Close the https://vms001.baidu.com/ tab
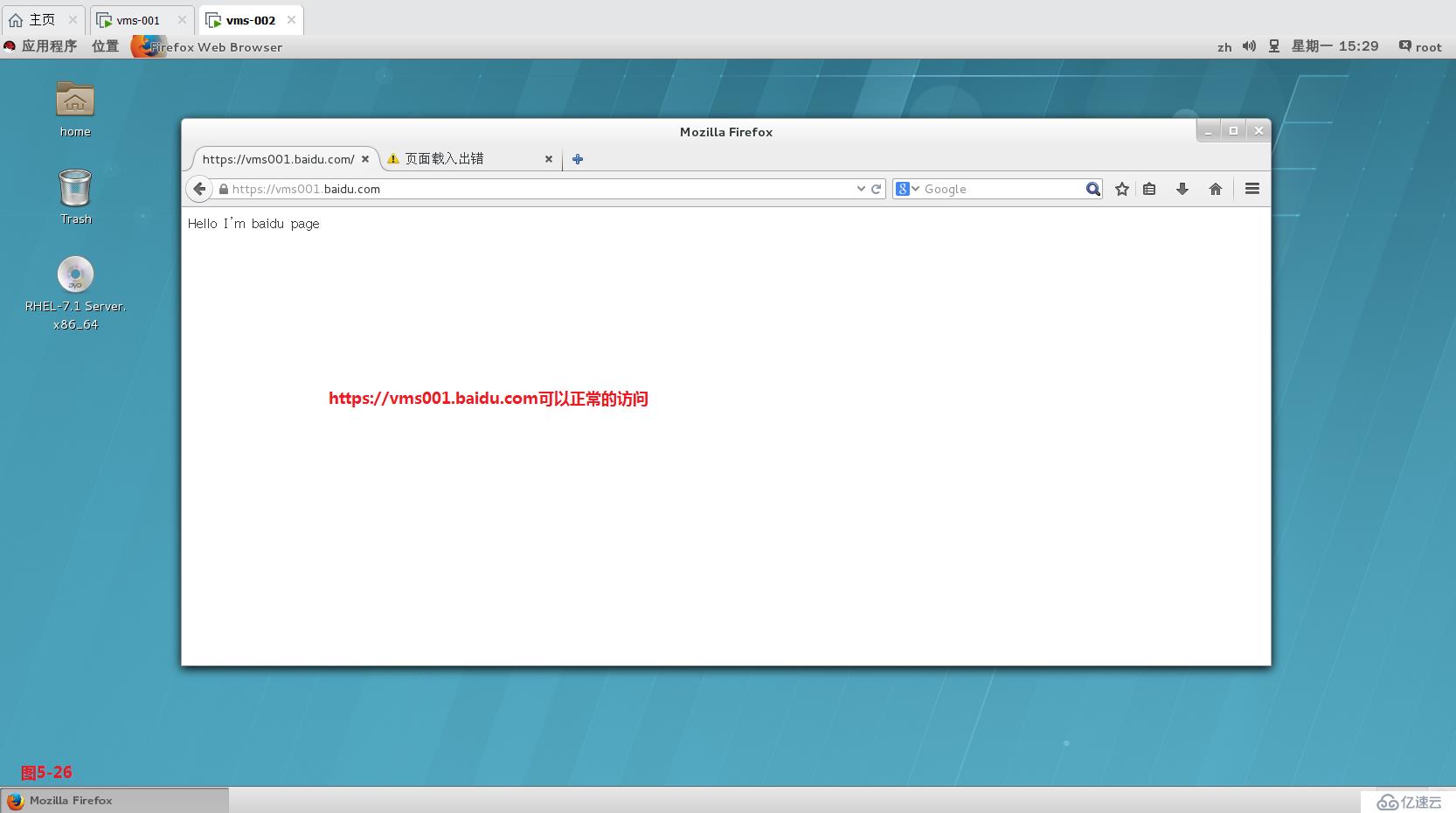Screen dimensions: 1456x813 (365, 159)
